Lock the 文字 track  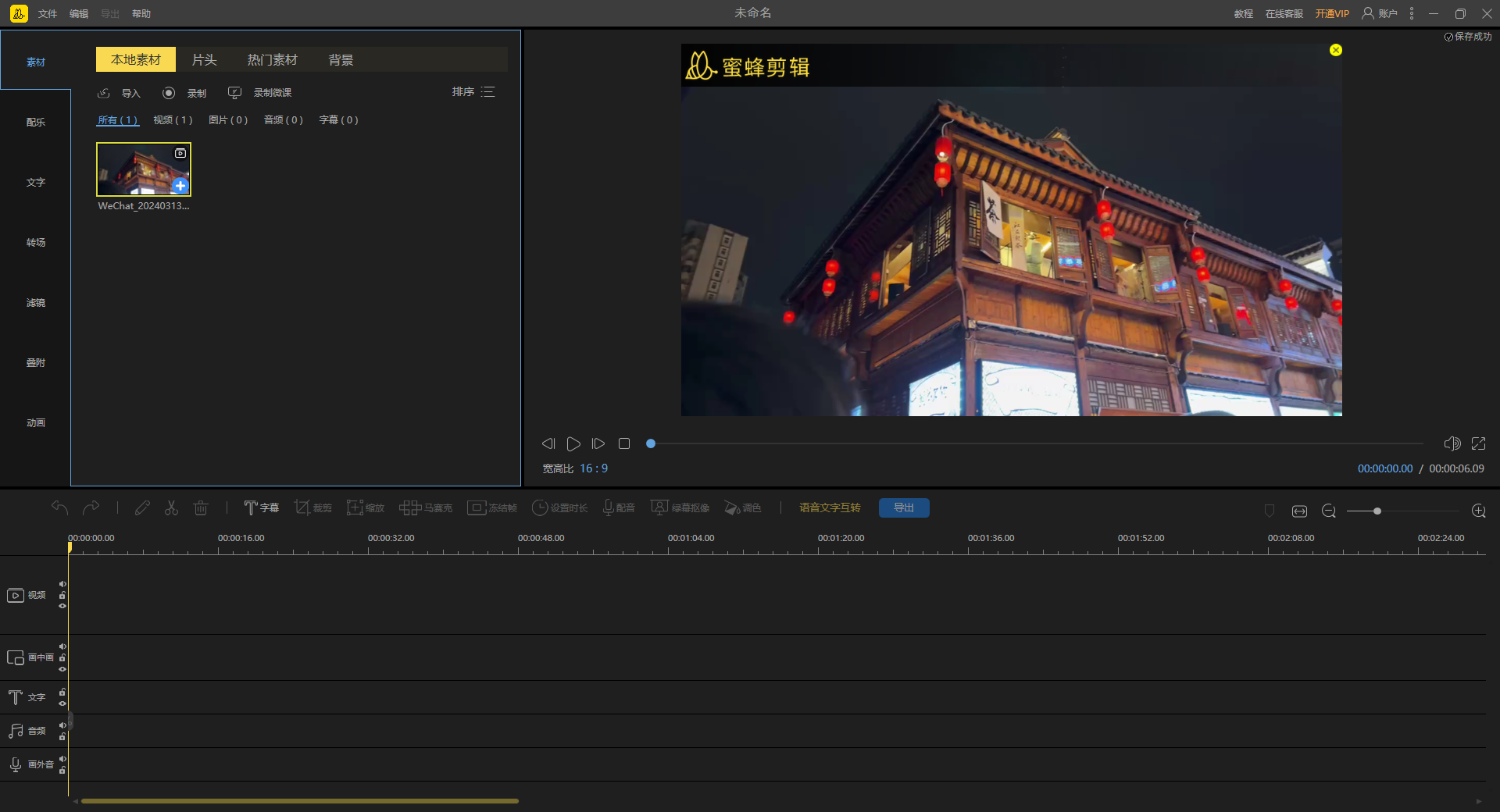(x=62, y=692)
